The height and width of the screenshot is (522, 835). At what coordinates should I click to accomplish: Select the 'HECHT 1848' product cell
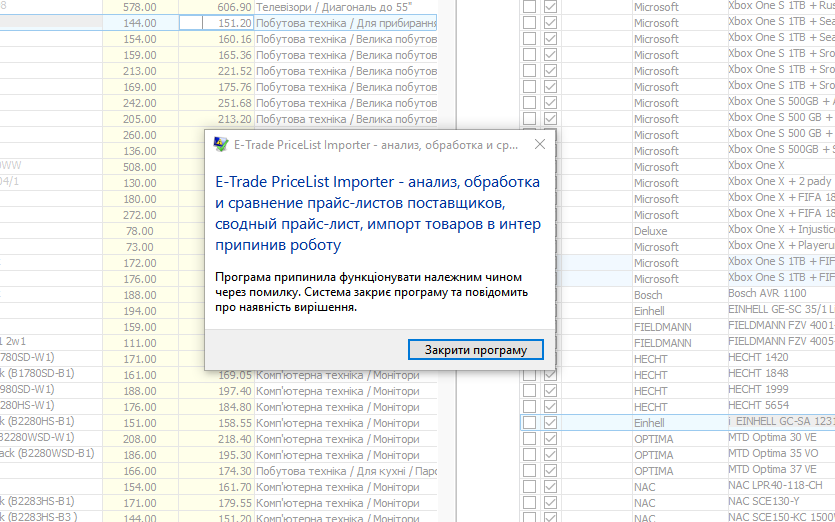pos(781,373)
